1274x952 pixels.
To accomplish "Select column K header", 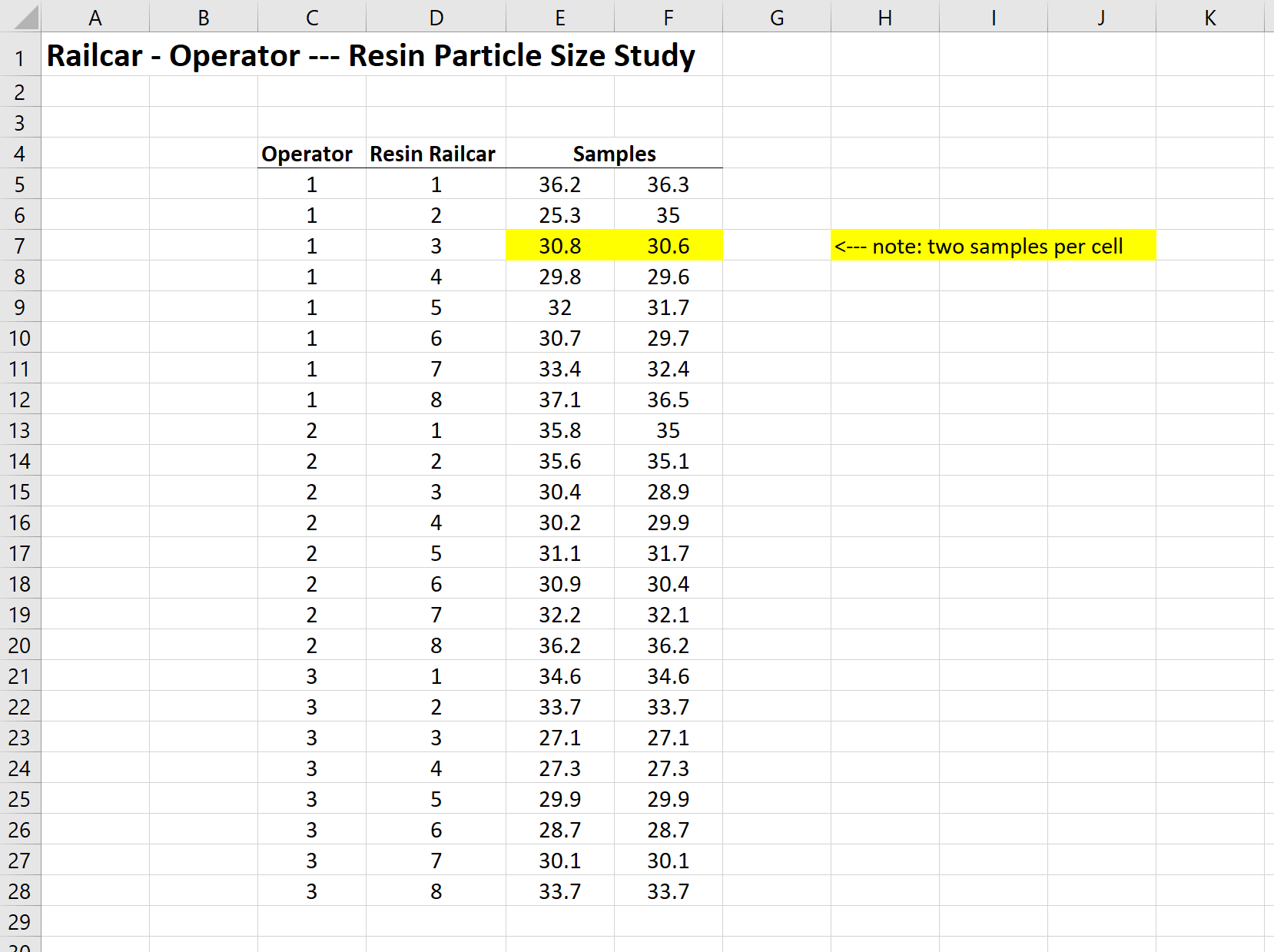I will coord(1210,16).
